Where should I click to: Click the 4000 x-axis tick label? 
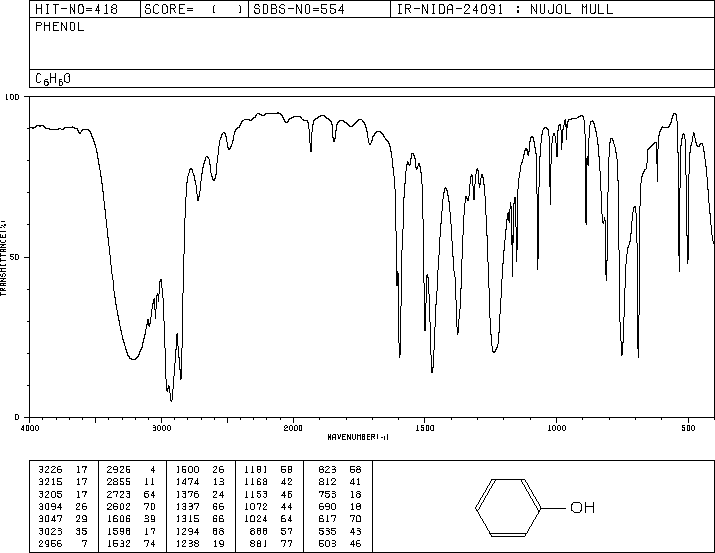coord(30,428)
